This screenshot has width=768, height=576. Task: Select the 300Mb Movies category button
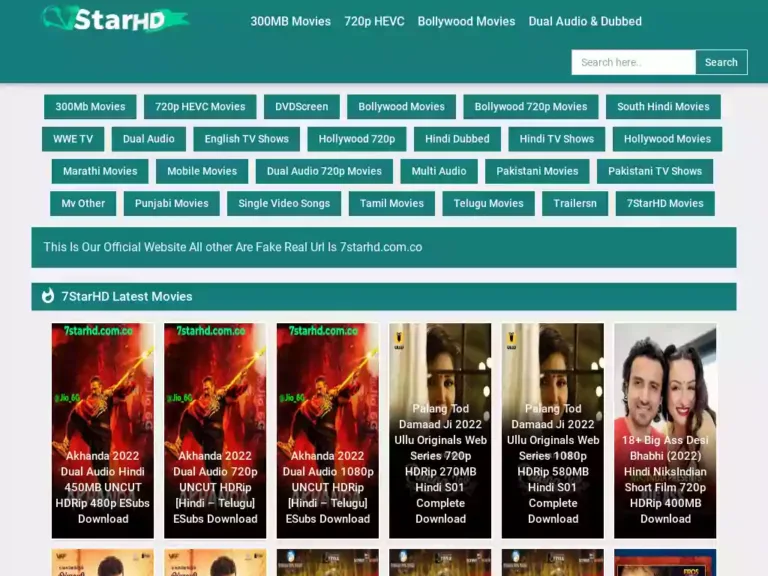(x=90, y=107)
